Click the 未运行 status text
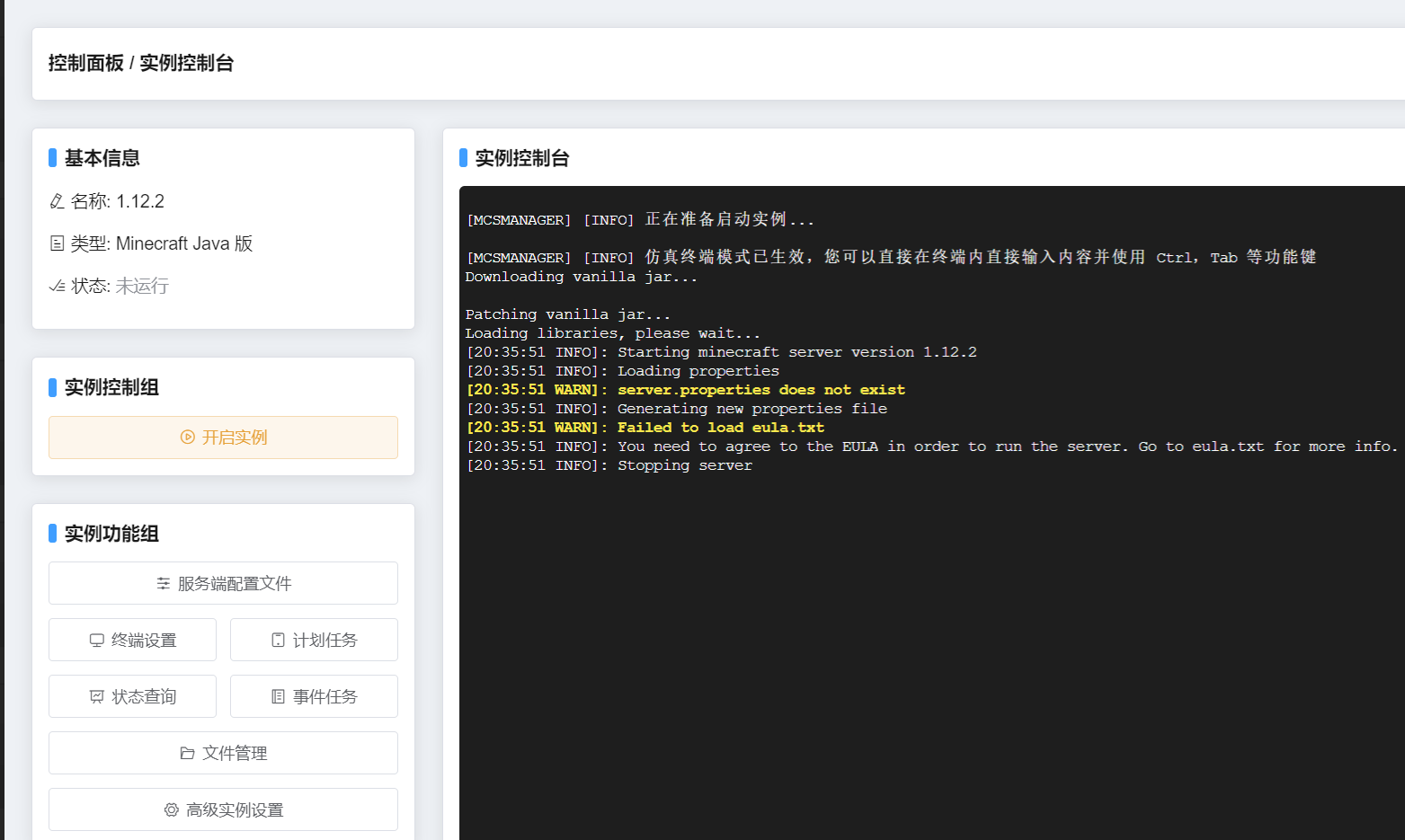Screen dimensions: 1405x840 point(142,286)
